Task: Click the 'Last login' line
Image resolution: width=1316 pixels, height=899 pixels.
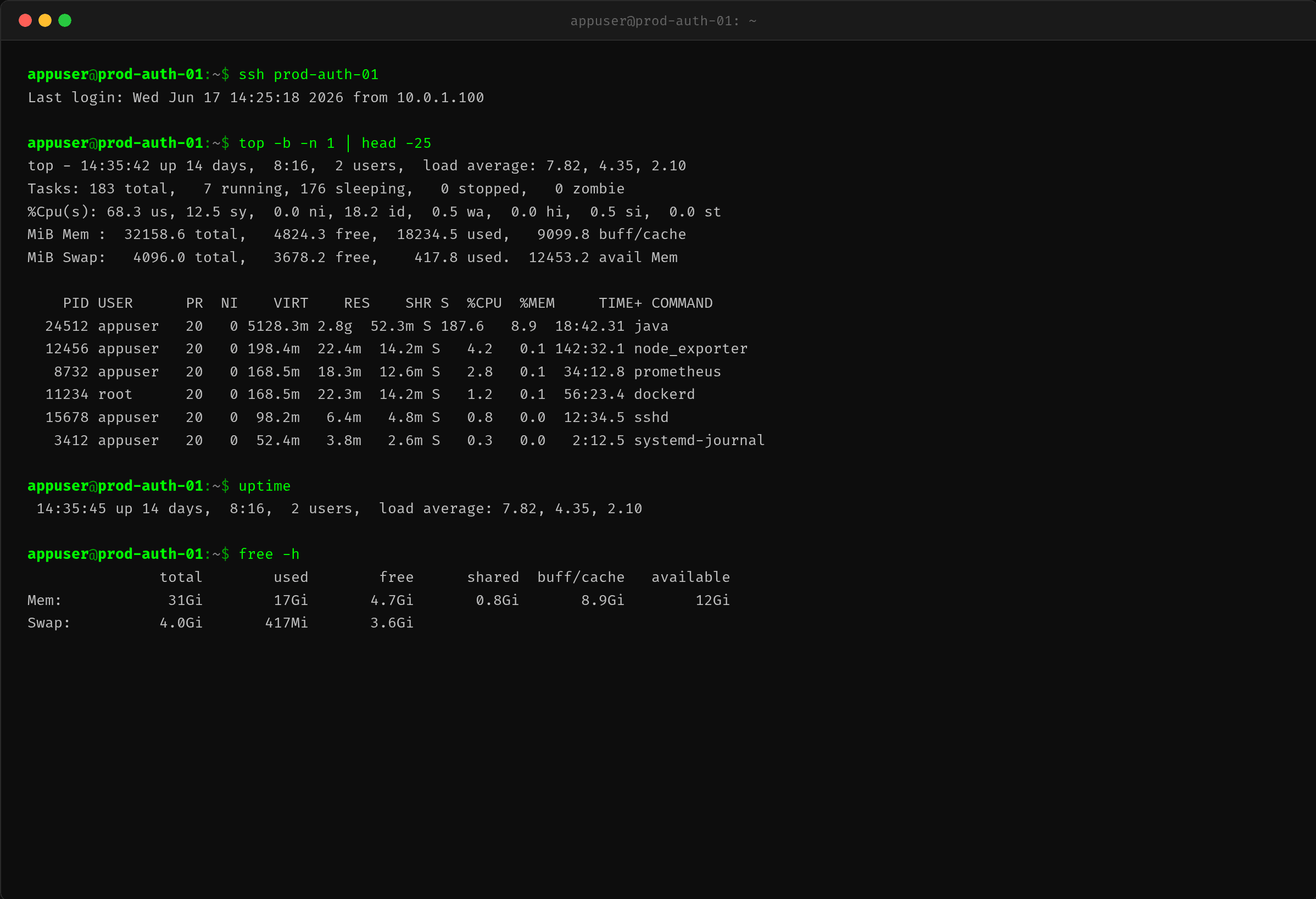Action: 255,97
